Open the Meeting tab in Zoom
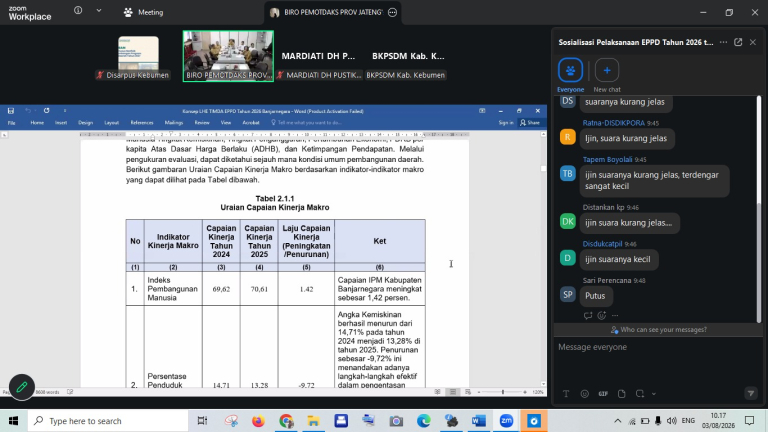Image resolution: width=768 pixels, height=432 pixels. [x=144, y=12]
